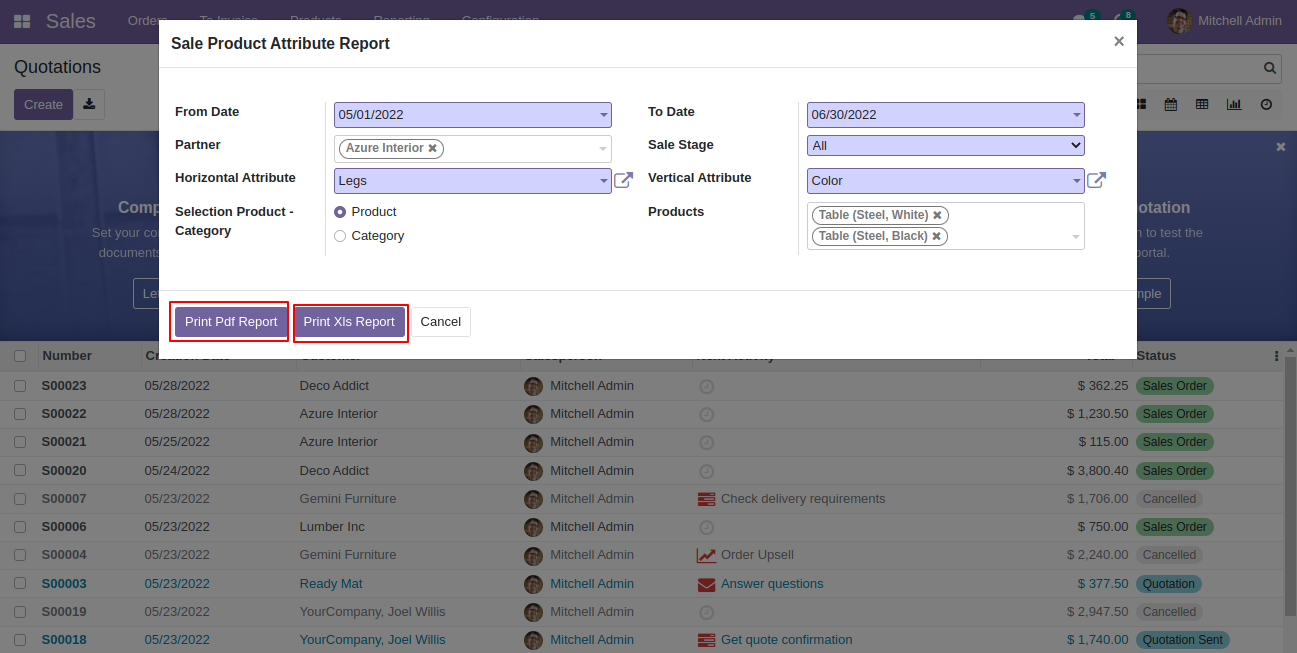Image resolution: width=1297 pixels, height=653 pixels.
Task: Check the checkbox for order S00006
Action: point(20,527)
